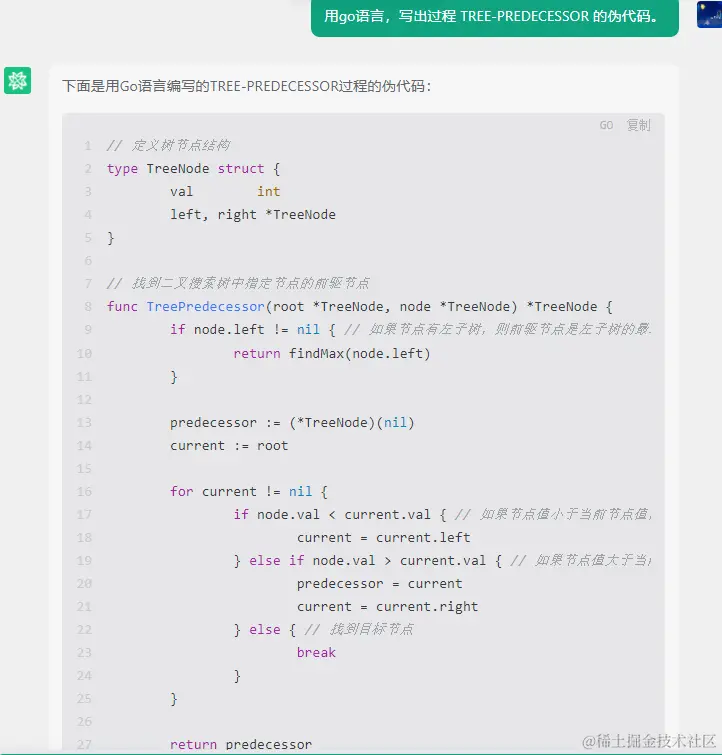Image resolution: width=722 pixels, height=755 pixels.
Task: Click the line 'predecessor = current'
Action: [x=380, y=584]
